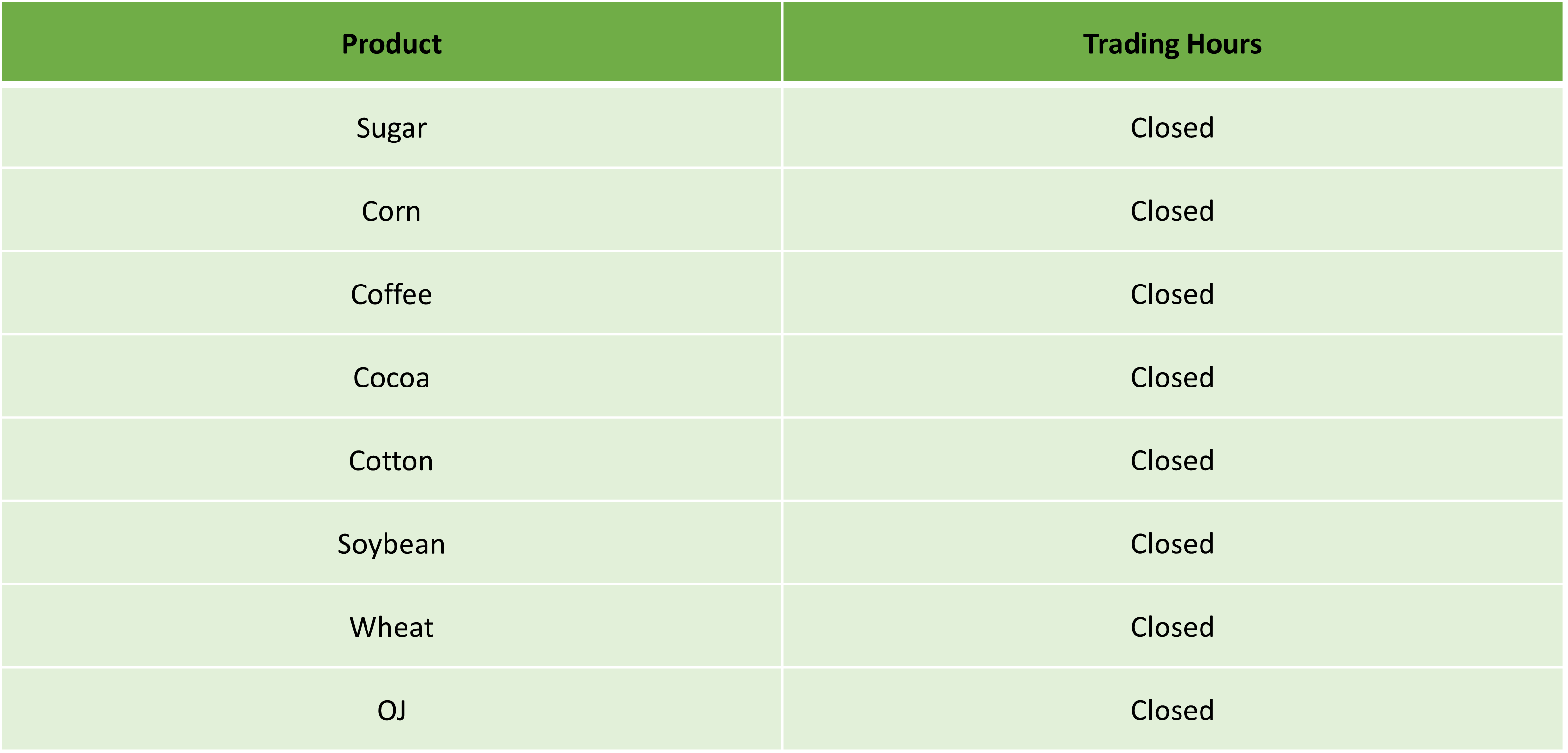Image resolution: width=1568 pixels, height=753 pixels.
Task: Click the Trading Hours column header
Action: coord(1172,42)
